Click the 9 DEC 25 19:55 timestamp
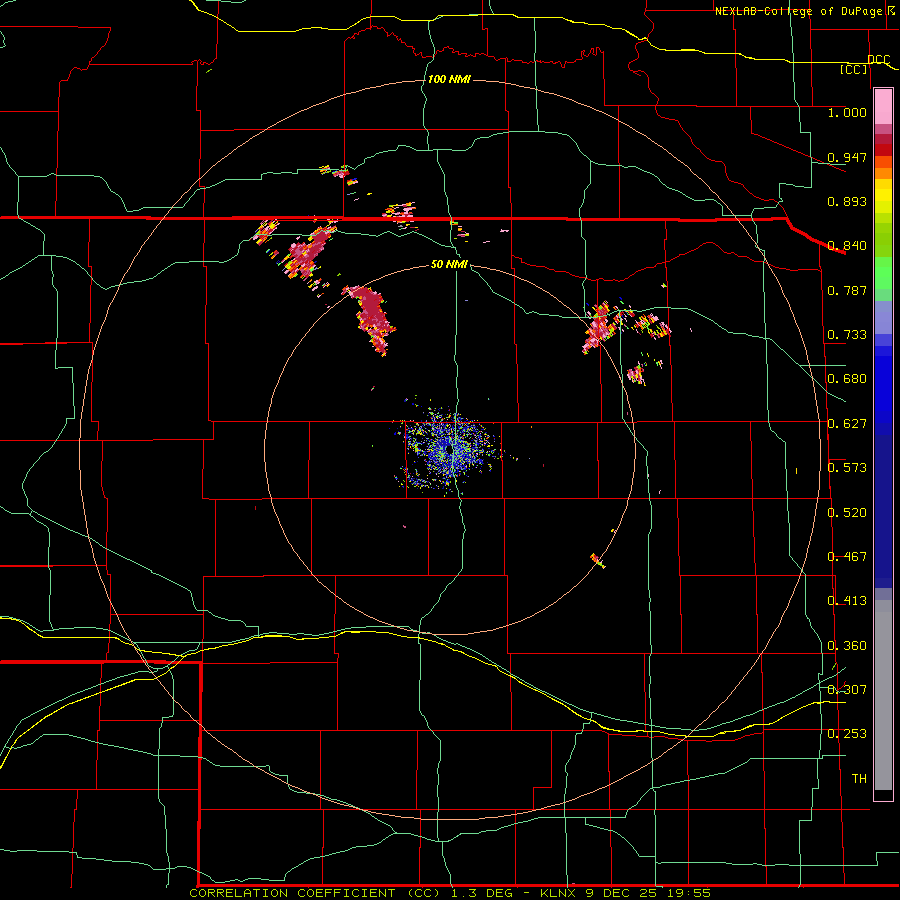 coord(648,893)
